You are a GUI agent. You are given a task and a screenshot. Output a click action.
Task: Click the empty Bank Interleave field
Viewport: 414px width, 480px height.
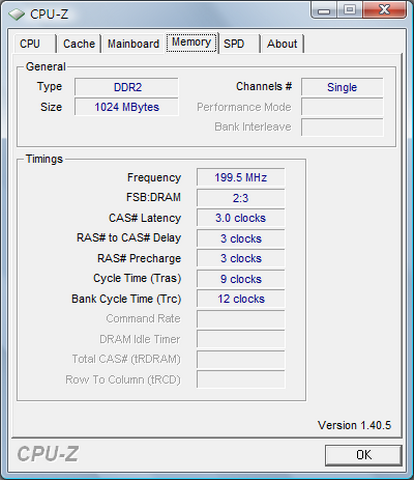pyautogui.click(x=342, y=127)
